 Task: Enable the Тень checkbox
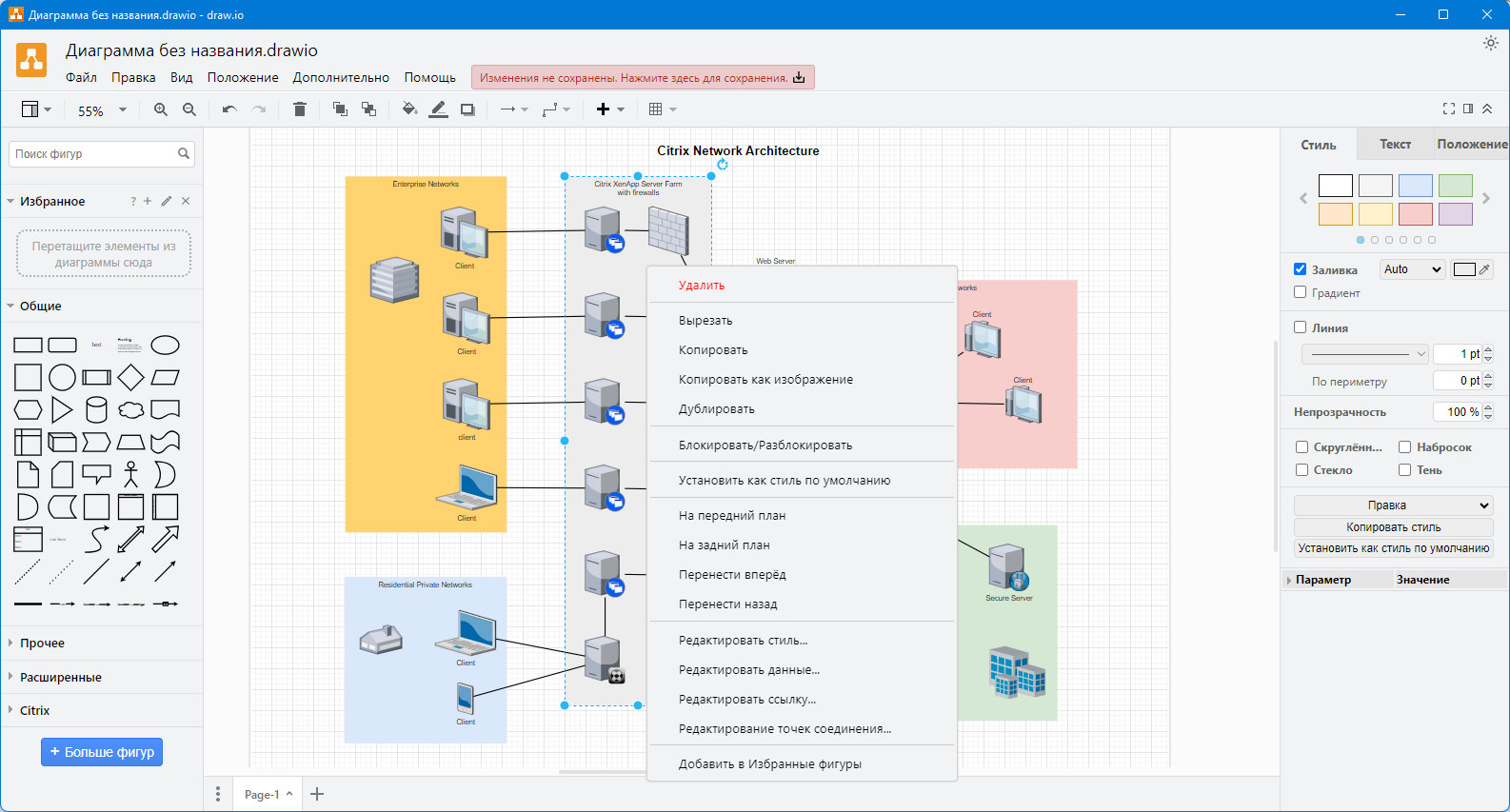[x=1404, y=469]
